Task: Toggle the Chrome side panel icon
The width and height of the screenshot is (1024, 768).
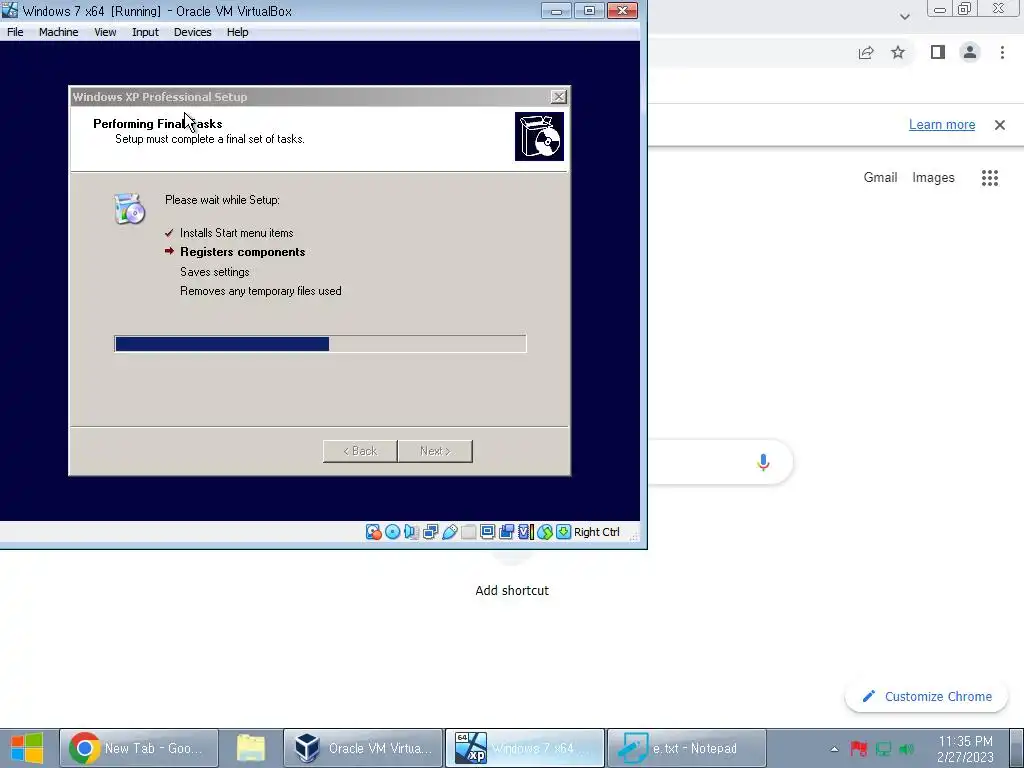Action: coord(938,52)
